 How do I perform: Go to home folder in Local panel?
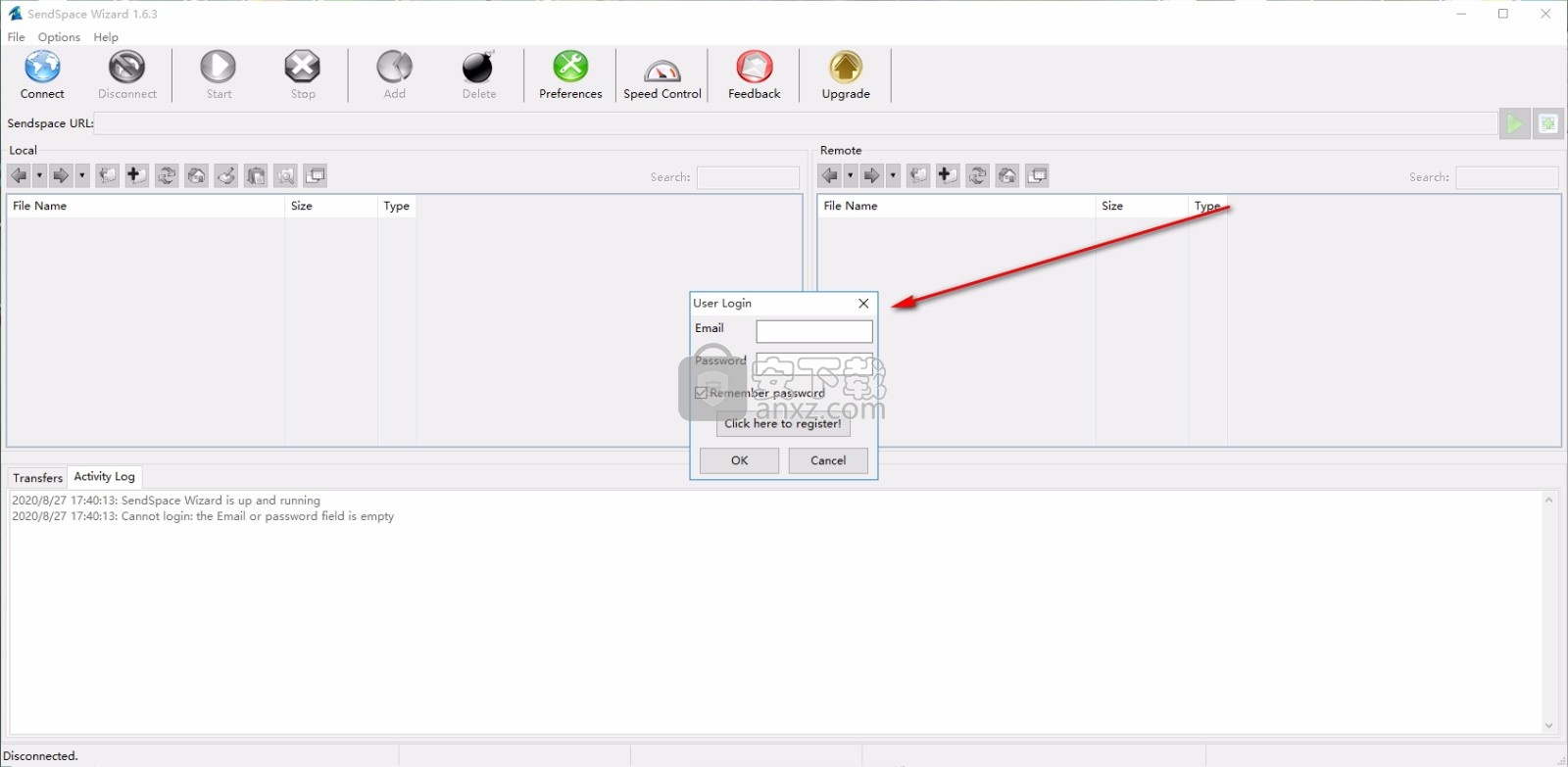point(196,175)
